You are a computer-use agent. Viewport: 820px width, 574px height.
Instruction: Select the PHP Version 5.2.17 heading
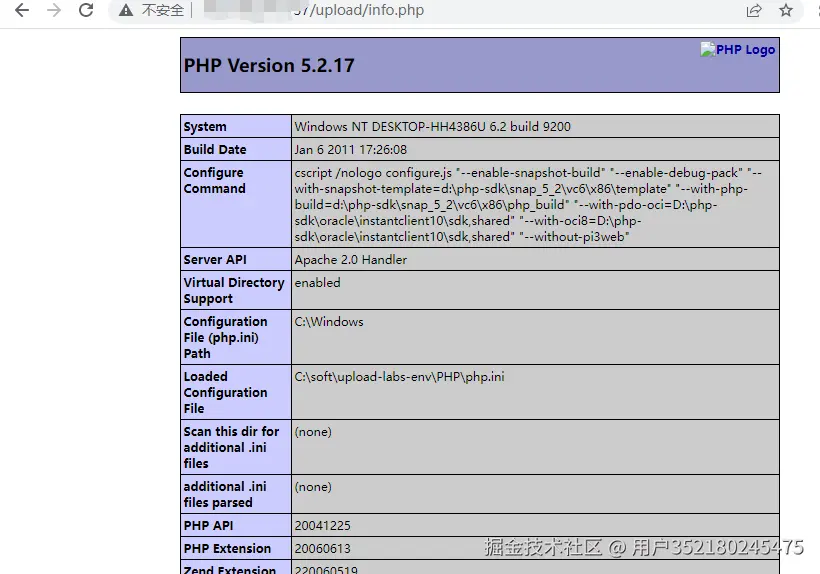pos(269,65)
